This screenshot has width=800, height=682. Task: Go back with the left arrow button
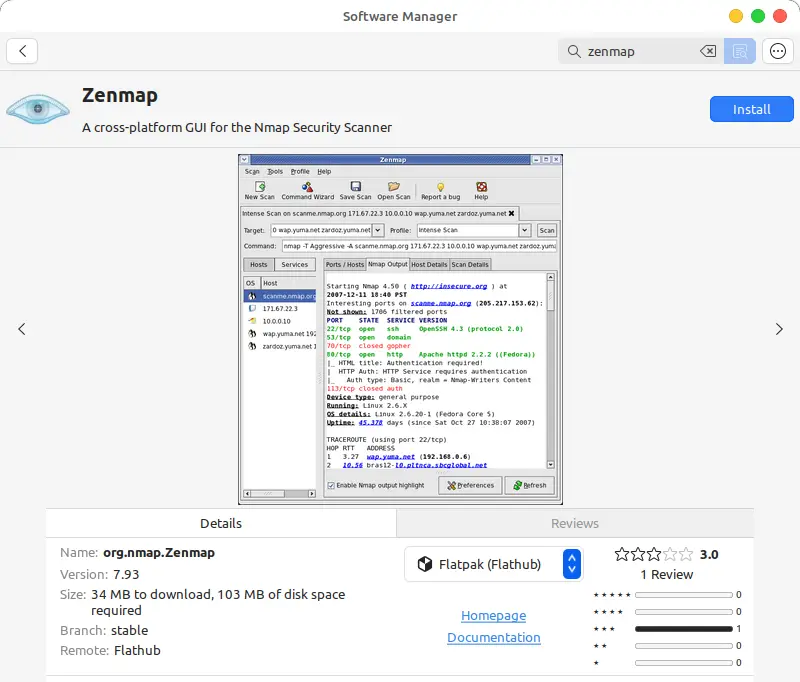(22, 51)
